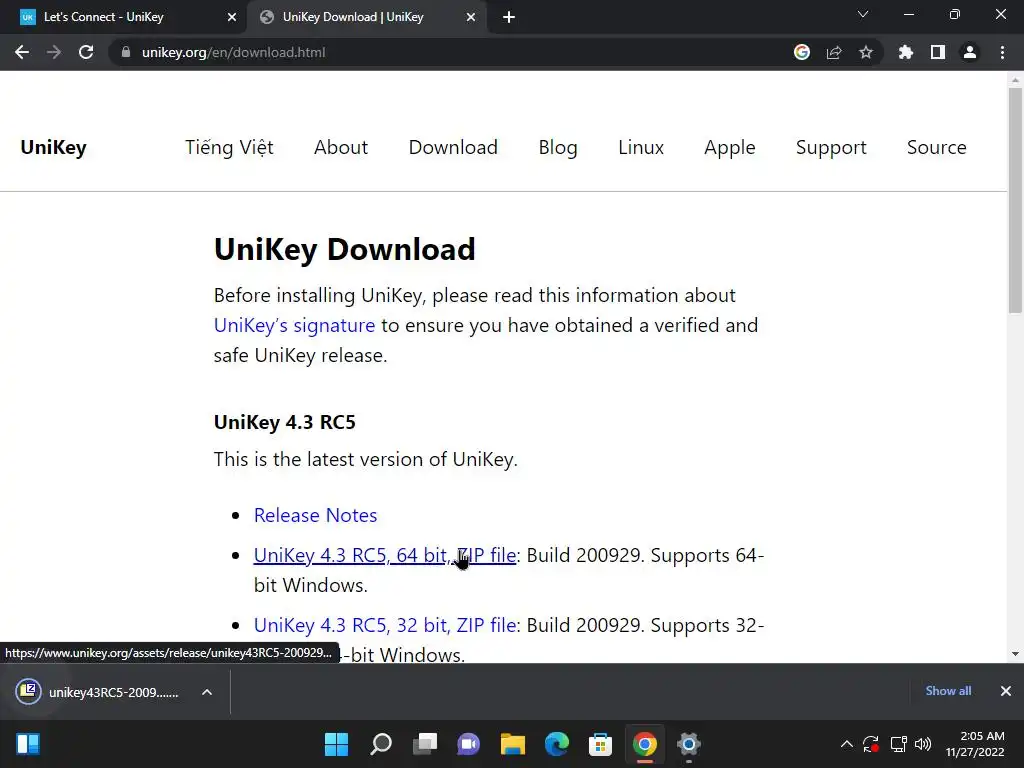Open the Support page

(x=831, y=148)
